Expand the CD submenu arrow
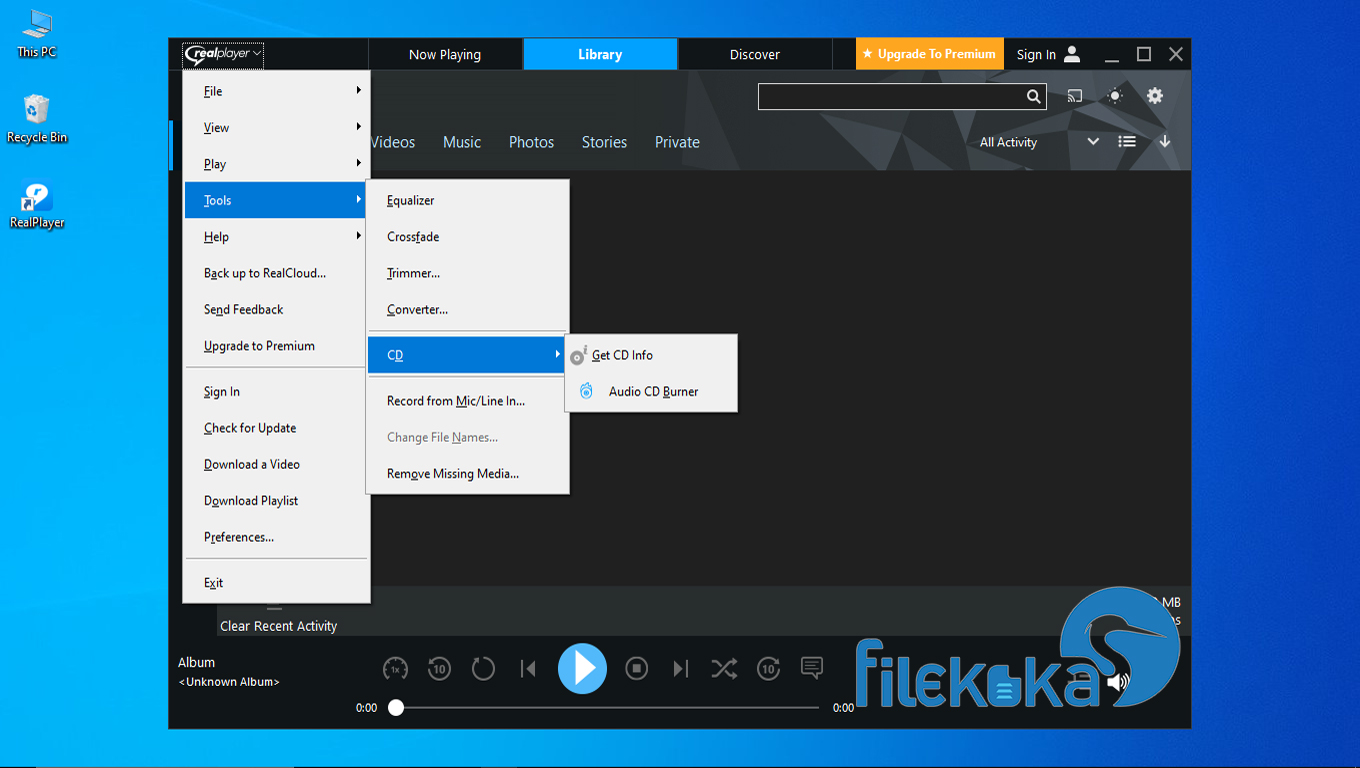The image size is (1360, 768). (x=558, y=354)
